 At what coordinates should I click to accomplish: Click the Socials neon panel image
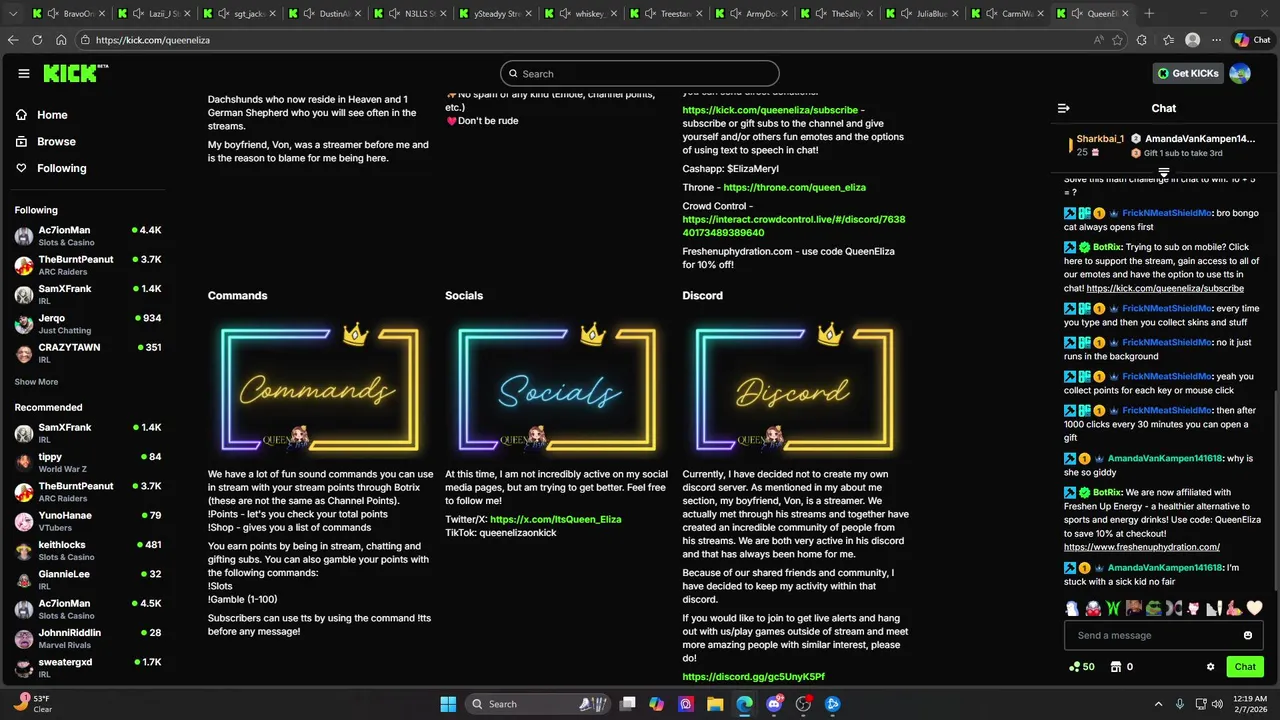point(557,388)
